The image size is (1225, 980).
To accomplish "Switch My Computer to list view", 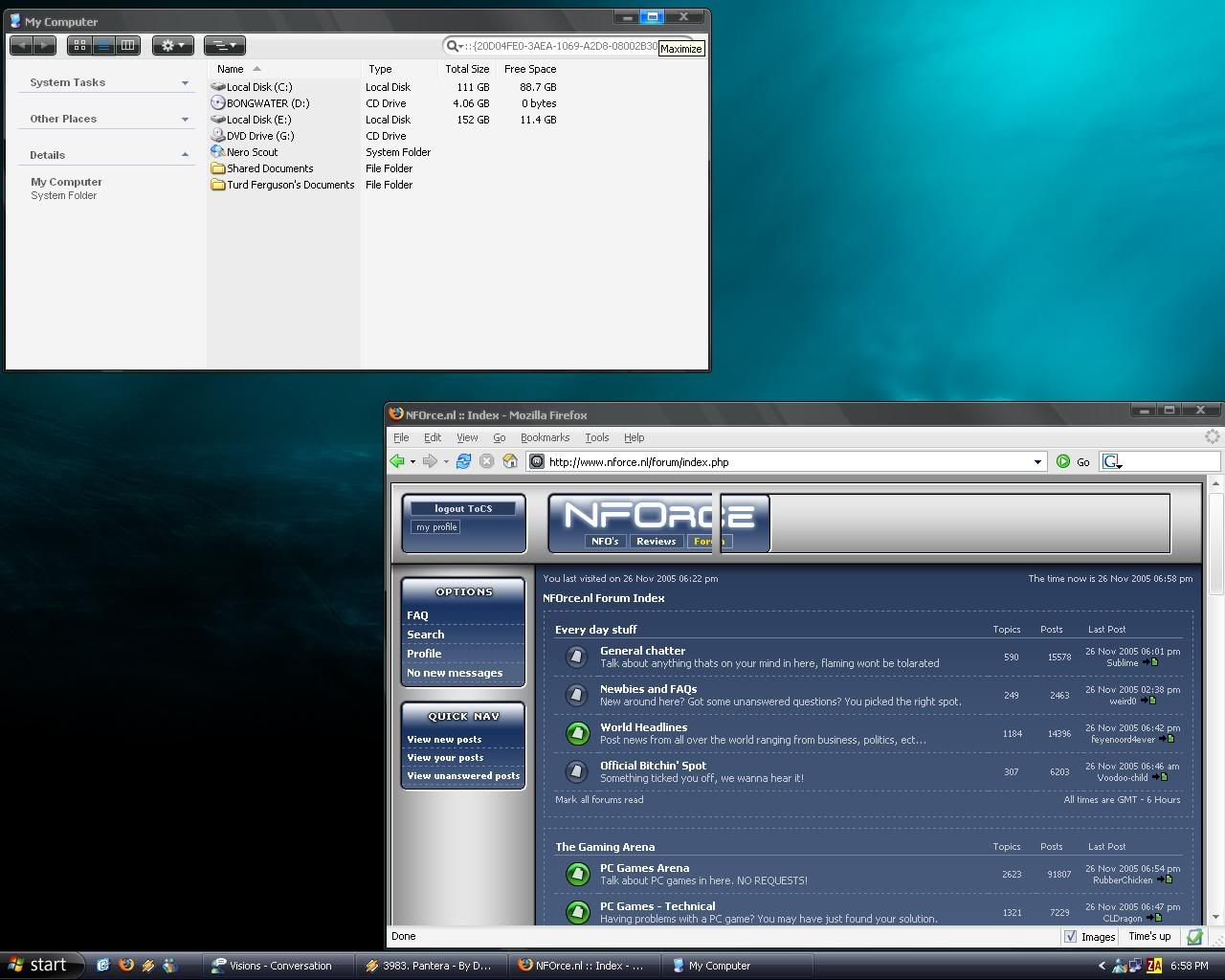I will click(103, 45).
